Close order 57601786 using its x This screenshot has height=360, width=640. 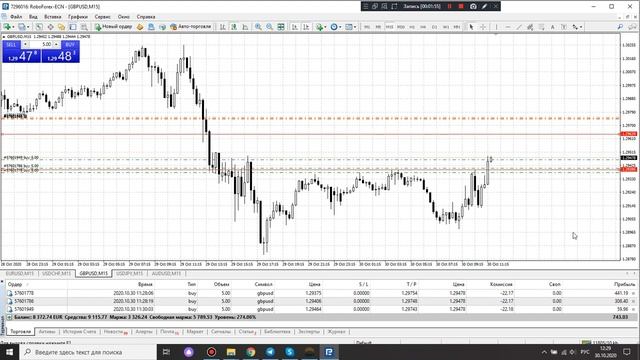pos(633,301)
